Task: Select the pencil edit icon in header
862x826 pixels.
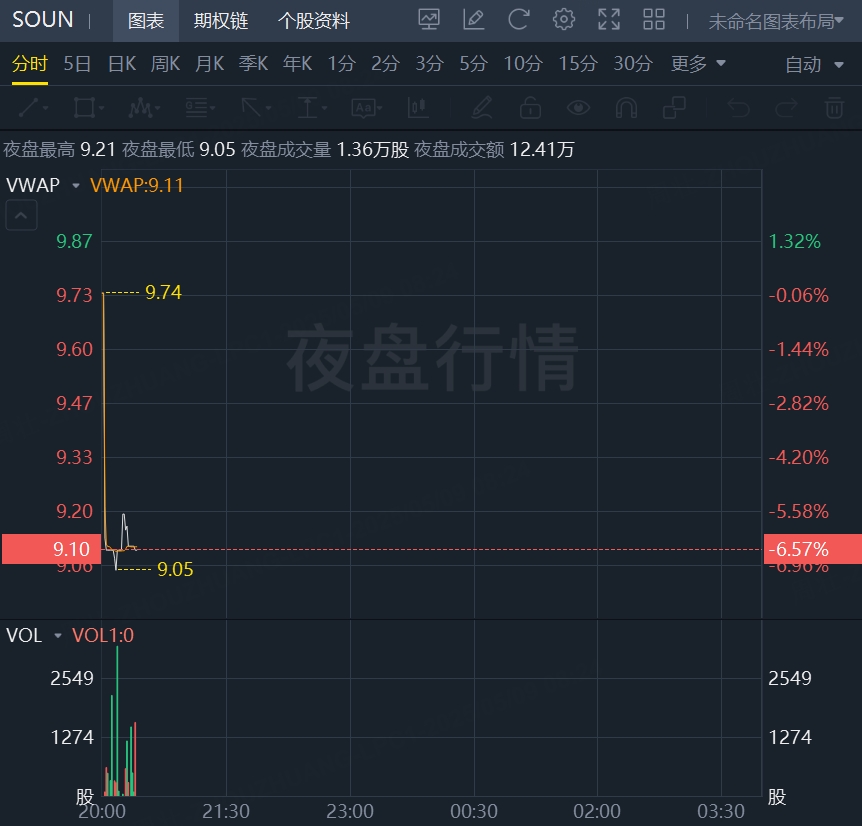Action: 473,20
